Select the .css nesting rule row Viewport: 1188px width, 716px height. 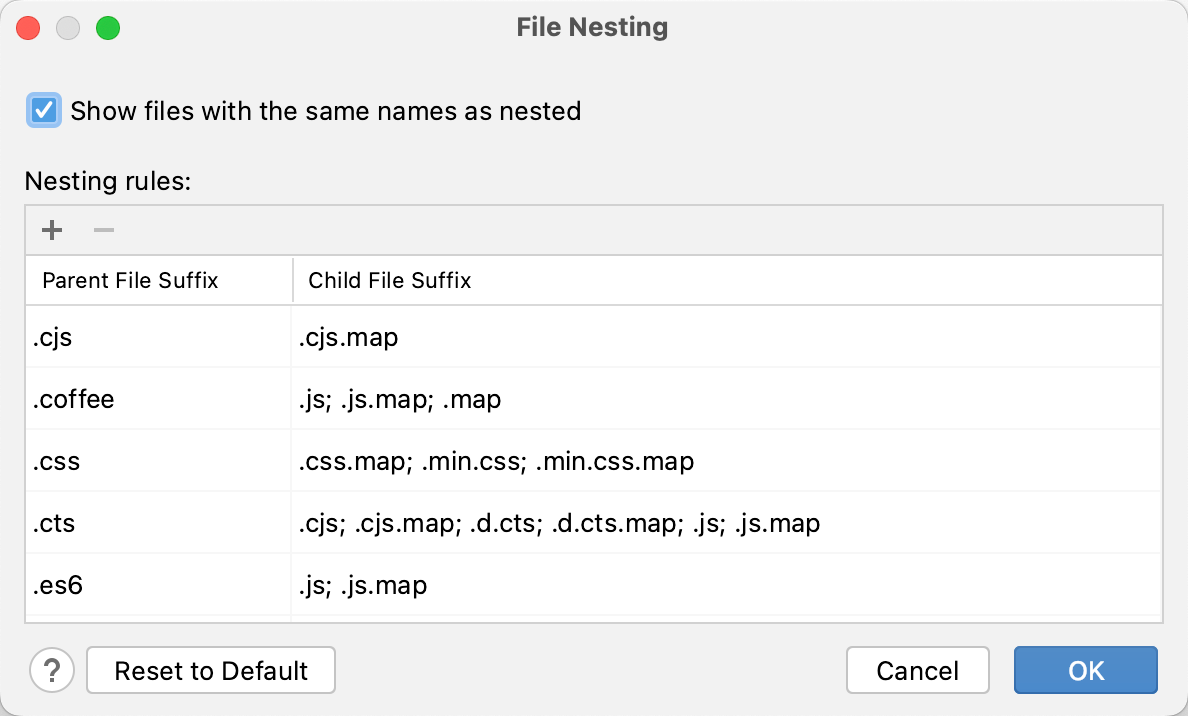point(150,461)
